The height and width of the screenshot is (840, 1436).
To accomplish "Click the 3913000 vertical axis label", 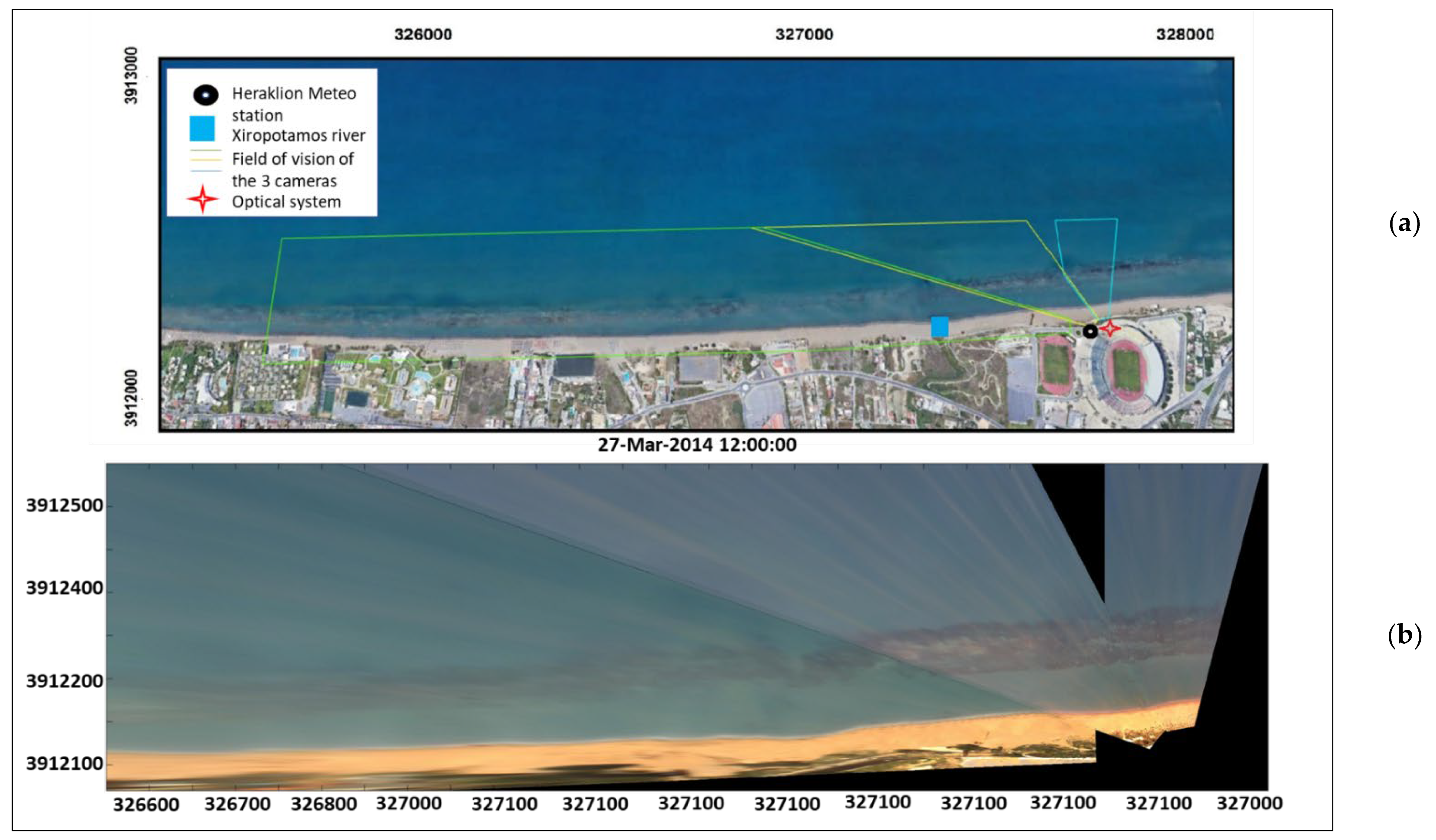I will click(131, 76).
